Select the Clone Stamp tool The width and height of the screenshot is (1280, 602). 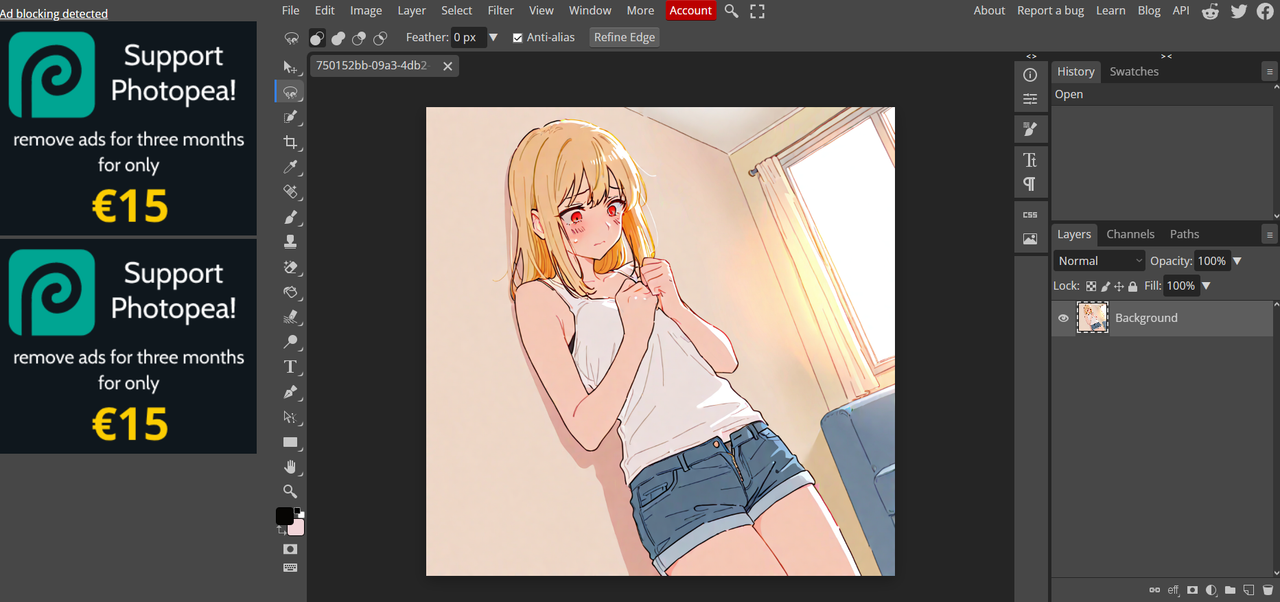(290, 242)
